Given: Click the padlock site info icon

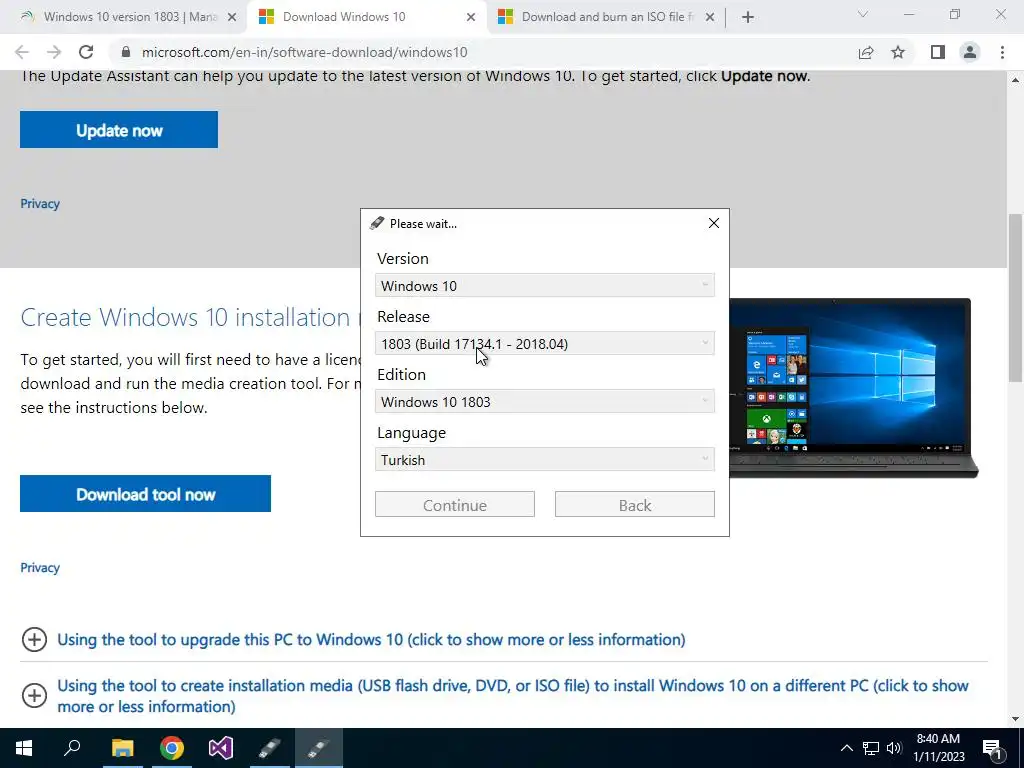Looking at the screenshot, I should click(126, 52).
